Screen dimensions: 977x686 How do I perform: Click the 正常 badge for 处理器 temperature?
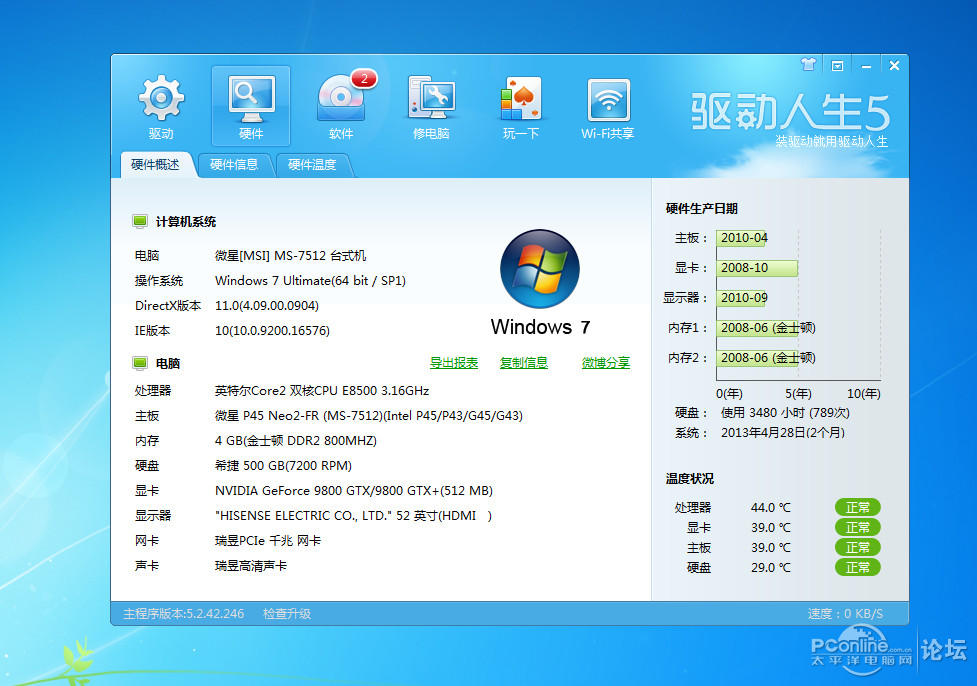(x=857, y=507)
